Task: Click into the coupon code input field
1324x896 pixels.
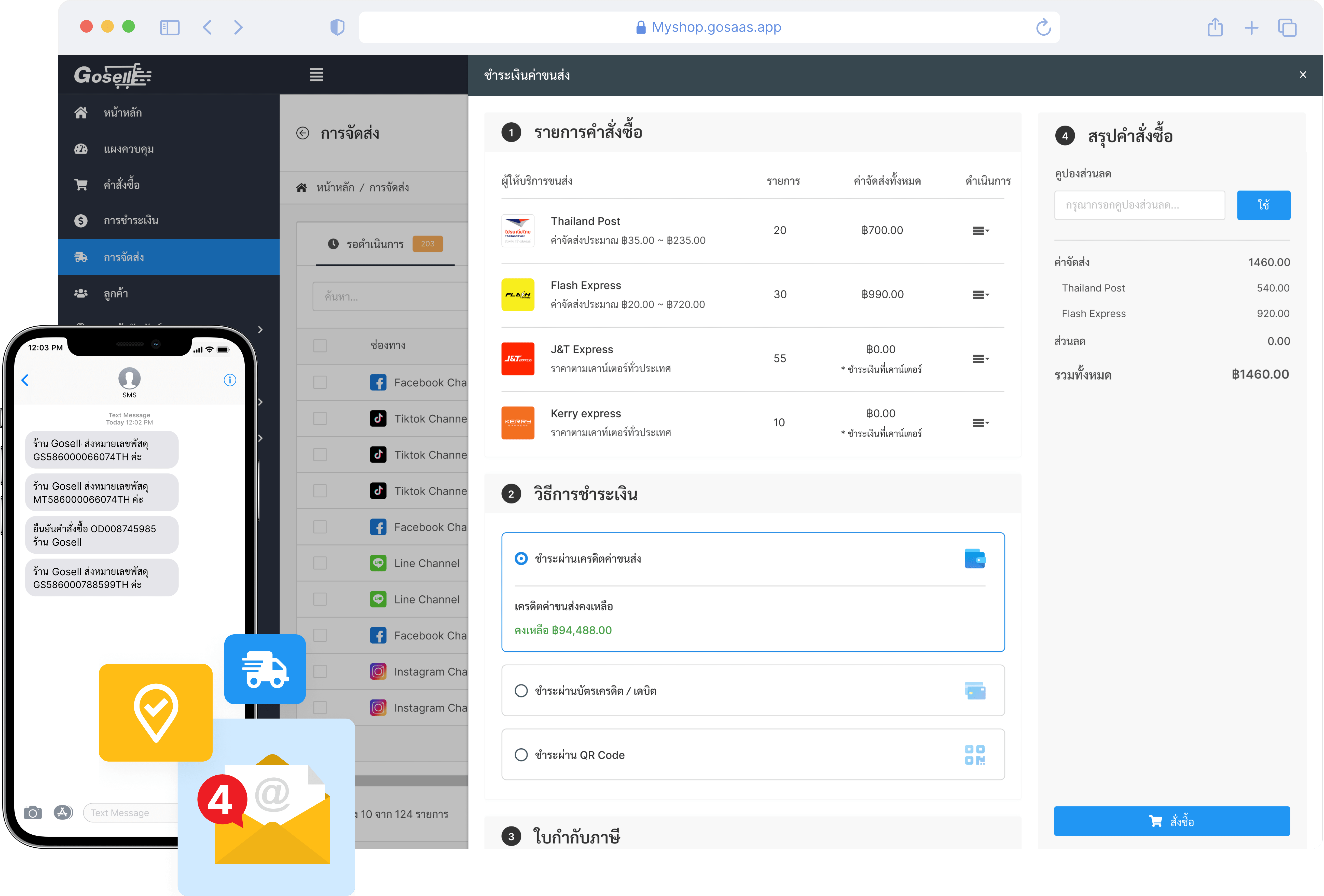Action: tap(1139, 205)
